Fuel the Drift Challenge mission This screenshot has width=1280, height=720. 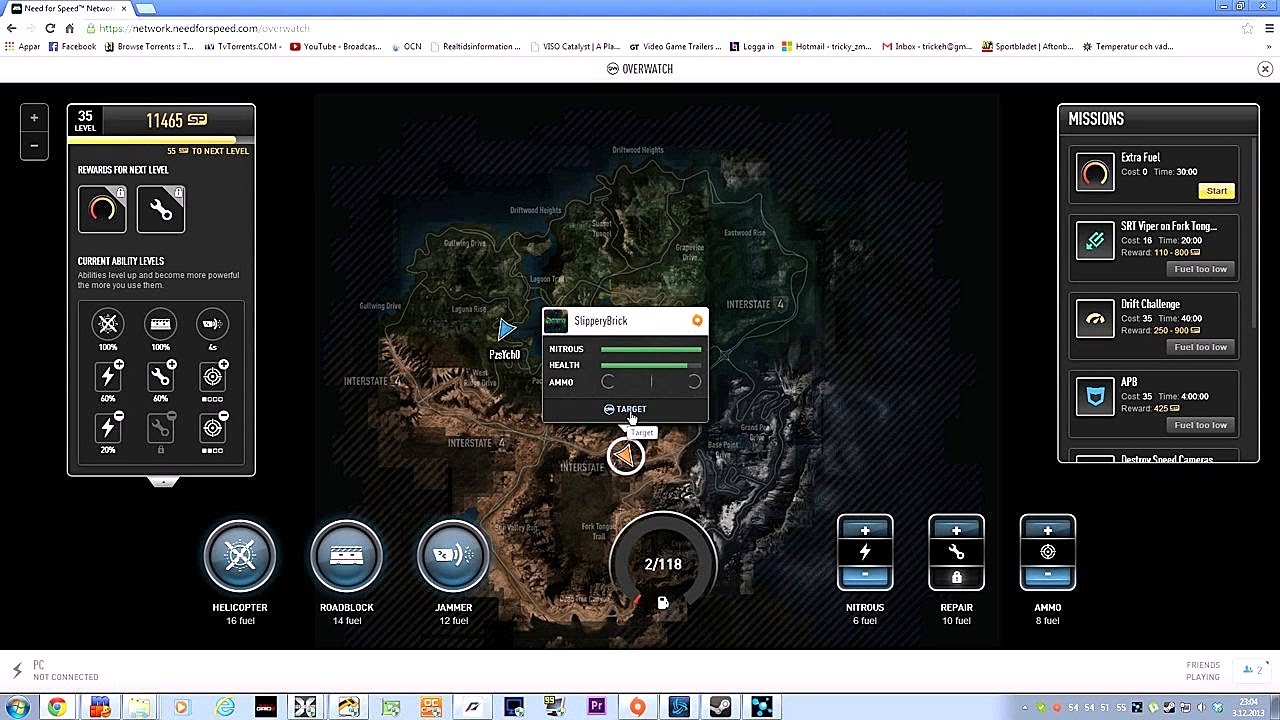tap(1200, 347)
